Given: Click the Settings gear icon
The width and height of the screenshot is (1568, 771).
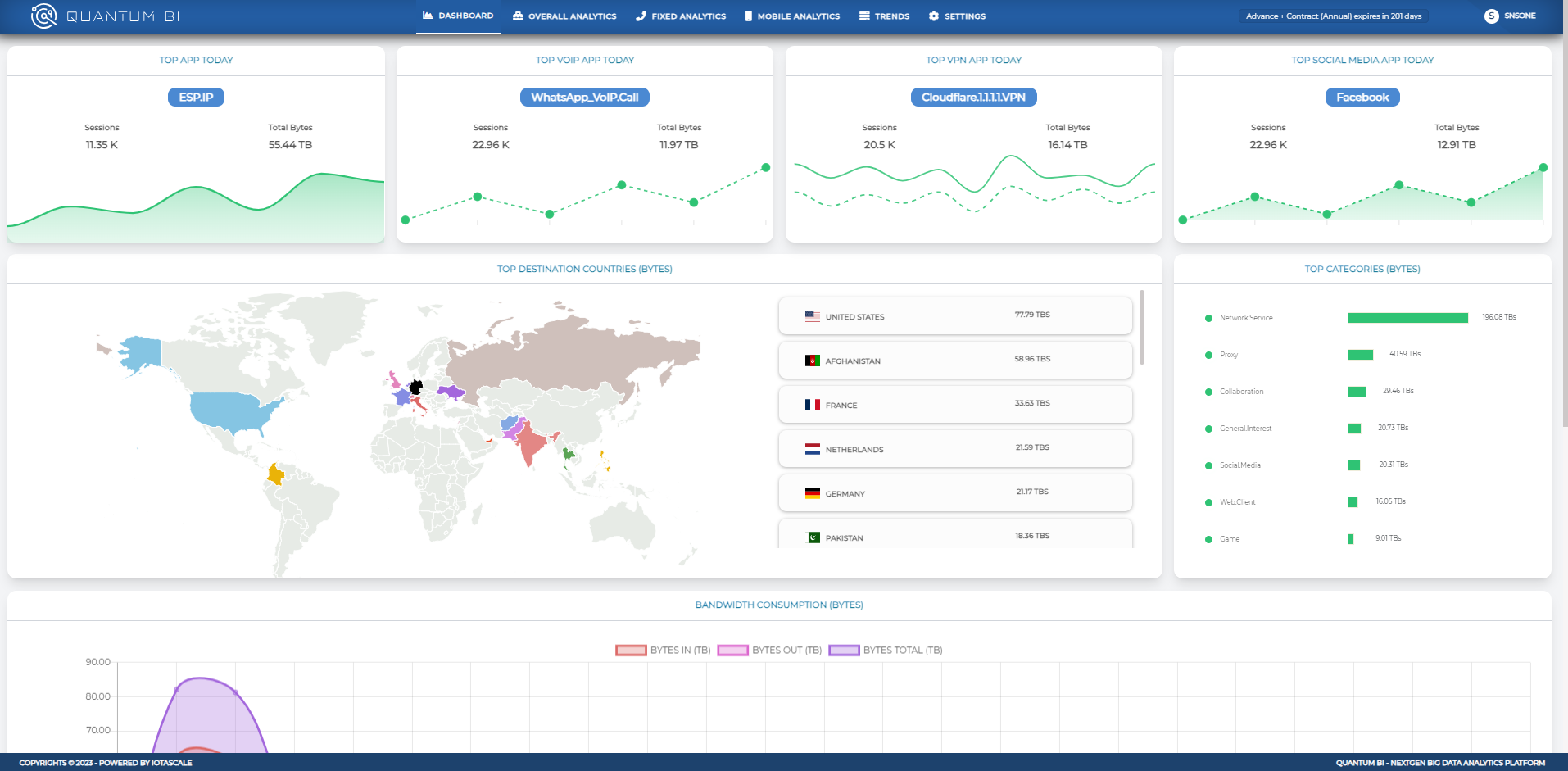Looking at the screenshot, I should [x=934, y=16].
